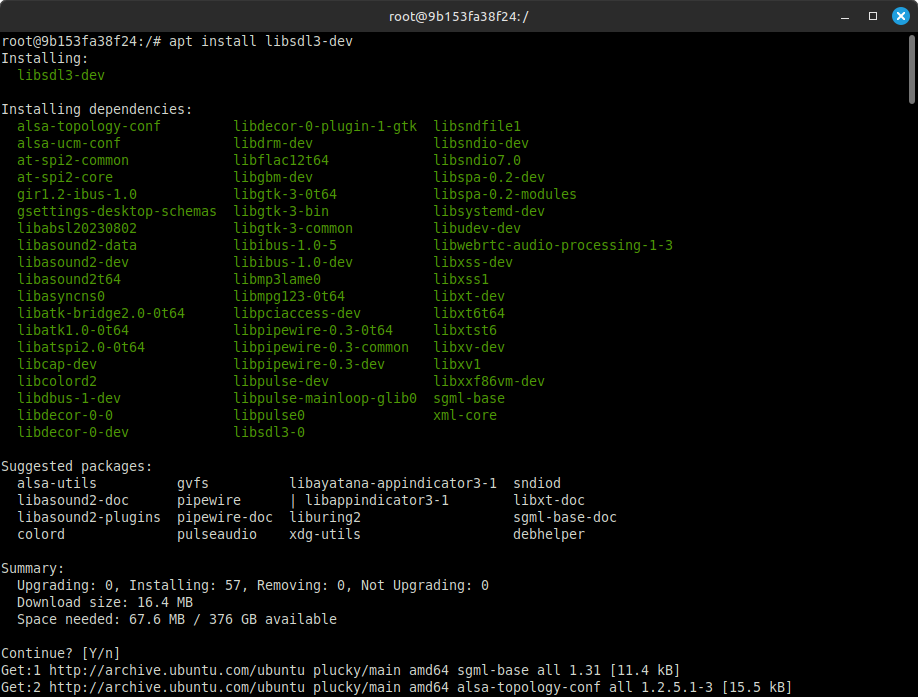This screenshot has height=697, width=918.
Task: Click the package libasound2t64
Action: tap(68, 279)
